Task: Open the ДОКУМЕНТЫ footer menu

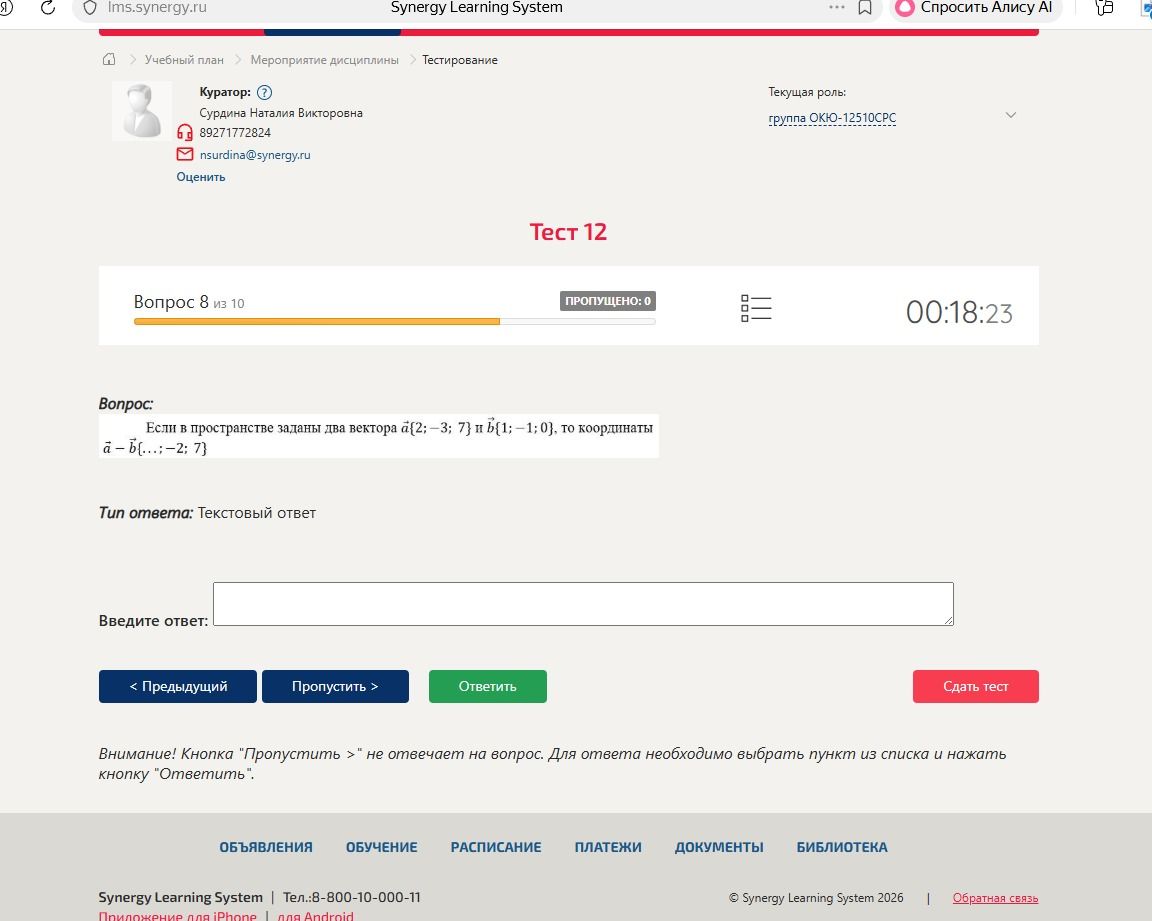Action: click(x=719, y=847)
